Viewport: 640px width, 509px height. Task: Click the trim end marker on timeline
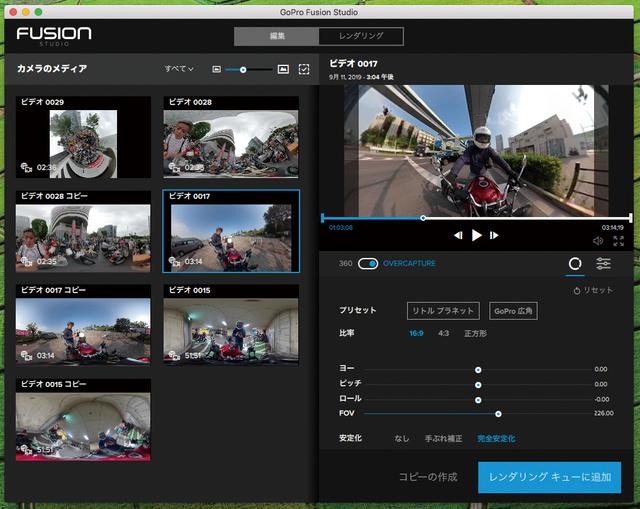[x=631, y=218]
